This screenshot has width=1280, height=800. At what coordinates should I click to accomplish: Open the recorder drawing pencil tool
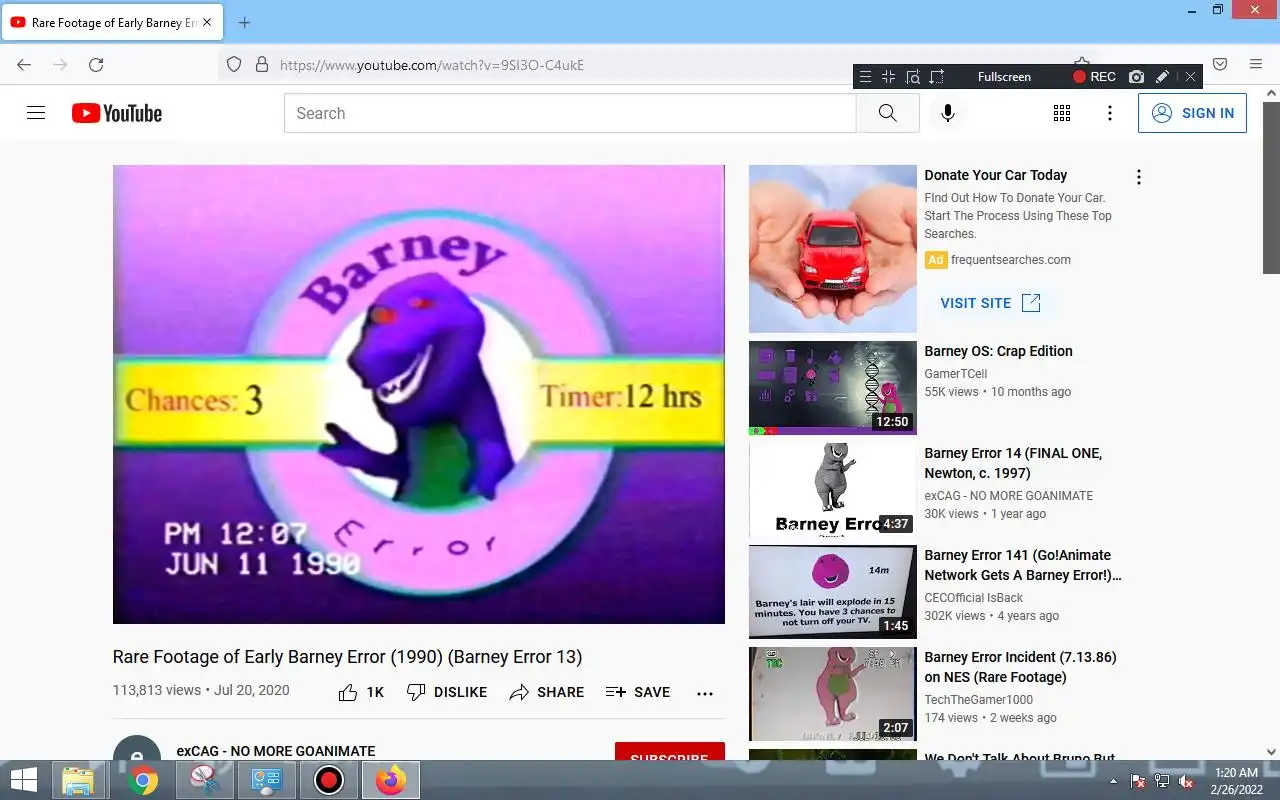click(x=1162, y=76)
